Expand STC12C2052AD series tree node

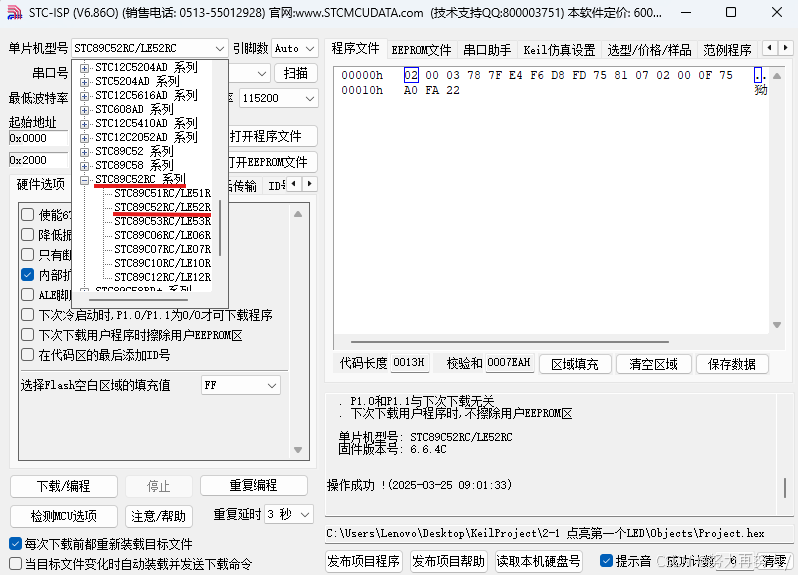pyautogui.click(x=84, y=137)
